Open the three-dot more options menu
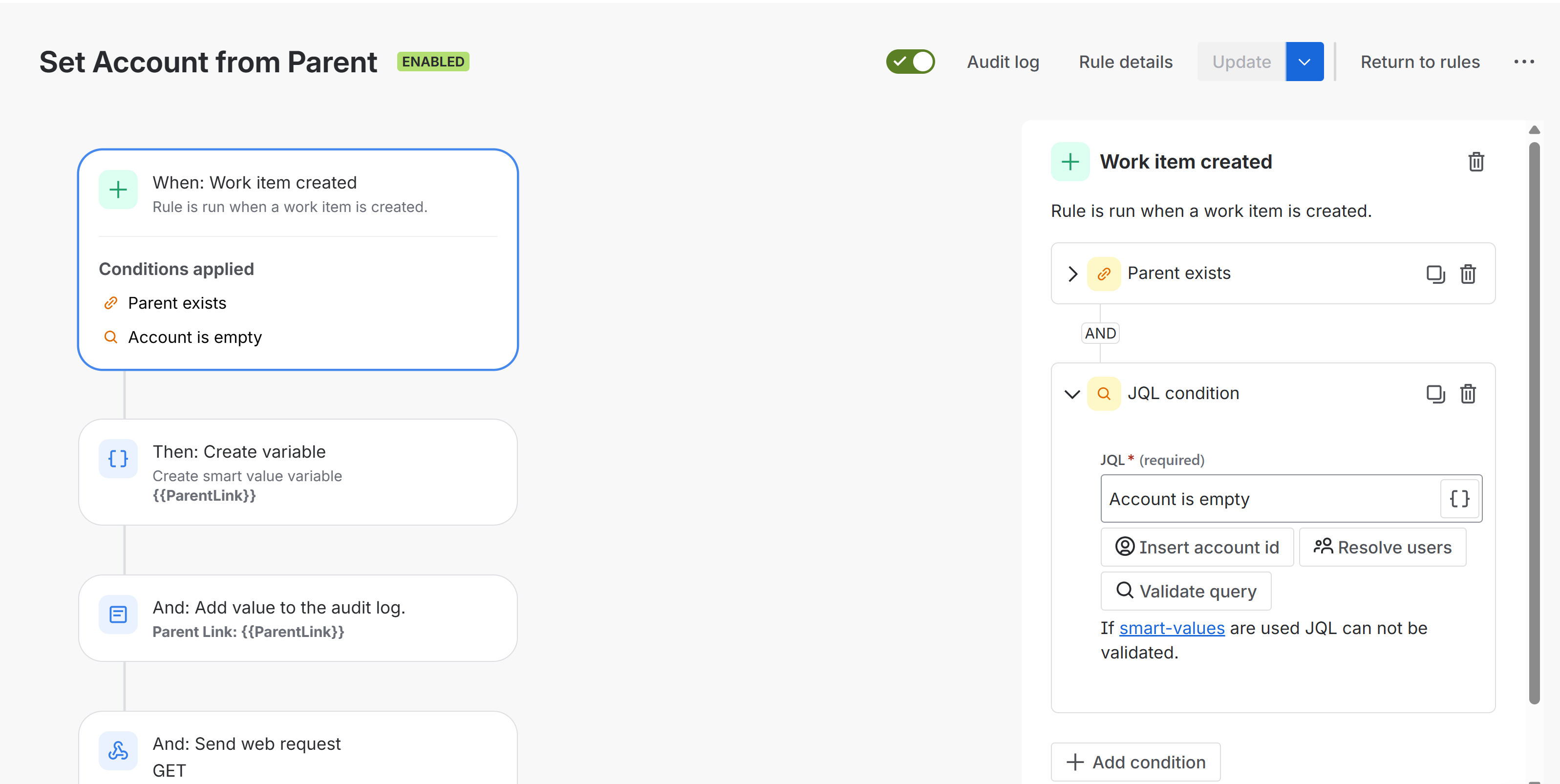 point(1524,62)
